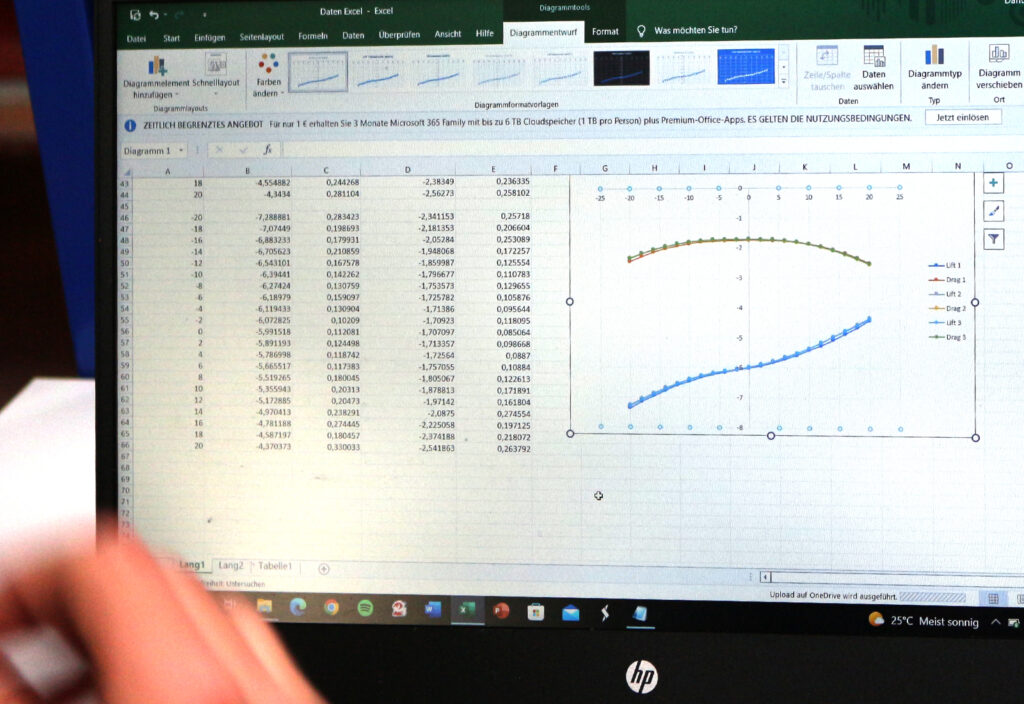Screen dimensions: 1024x704
Task: Add a new sheet with the plus button
Action: tap(323, 569)
